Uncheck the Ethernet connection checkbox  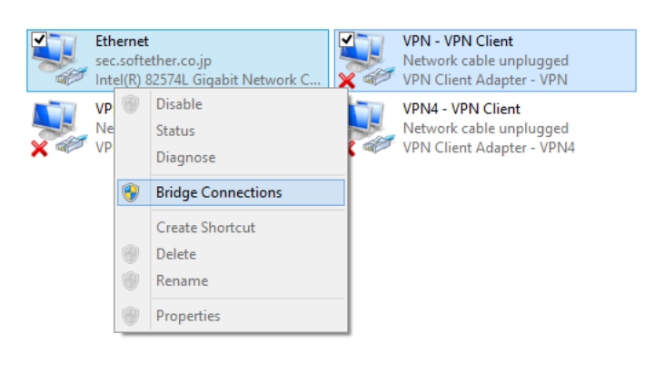[39, 40]
